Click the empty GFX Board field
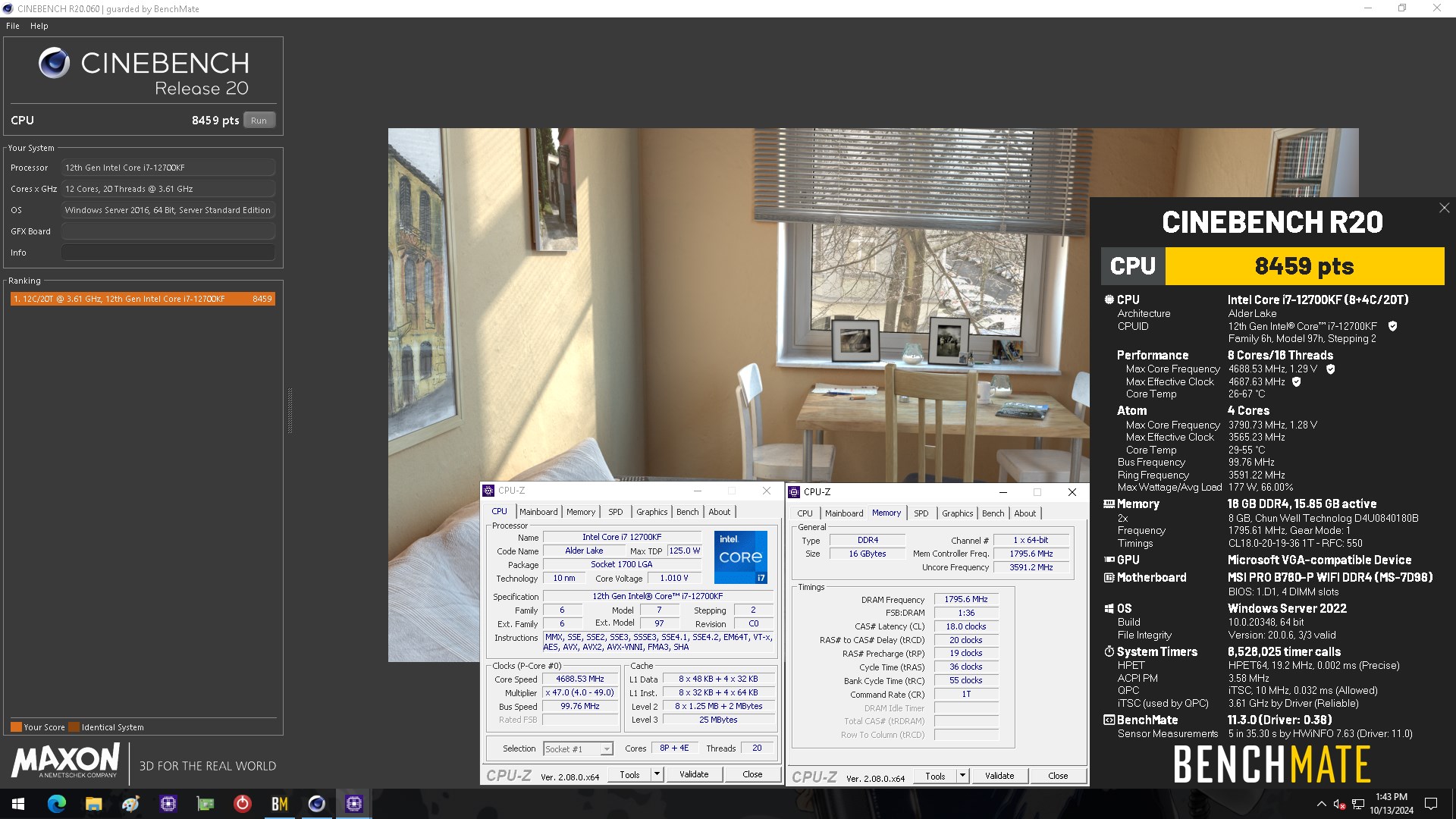Viewport: 1456px width, 819px height. click(x=168, y=231)
